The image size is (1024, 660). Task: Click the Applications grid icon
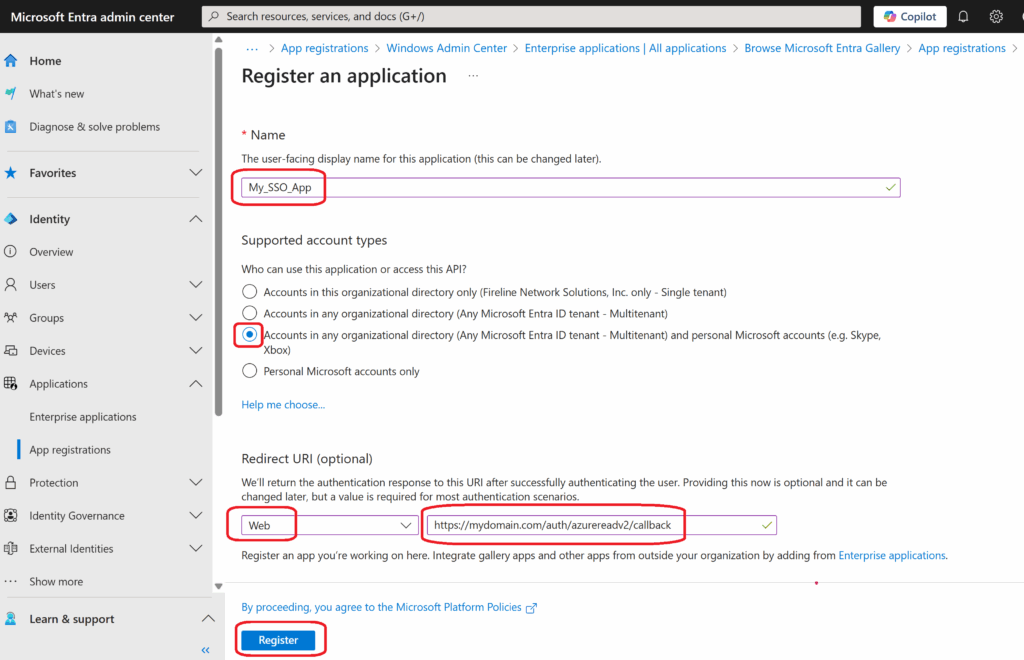click(x=10, y=383)
